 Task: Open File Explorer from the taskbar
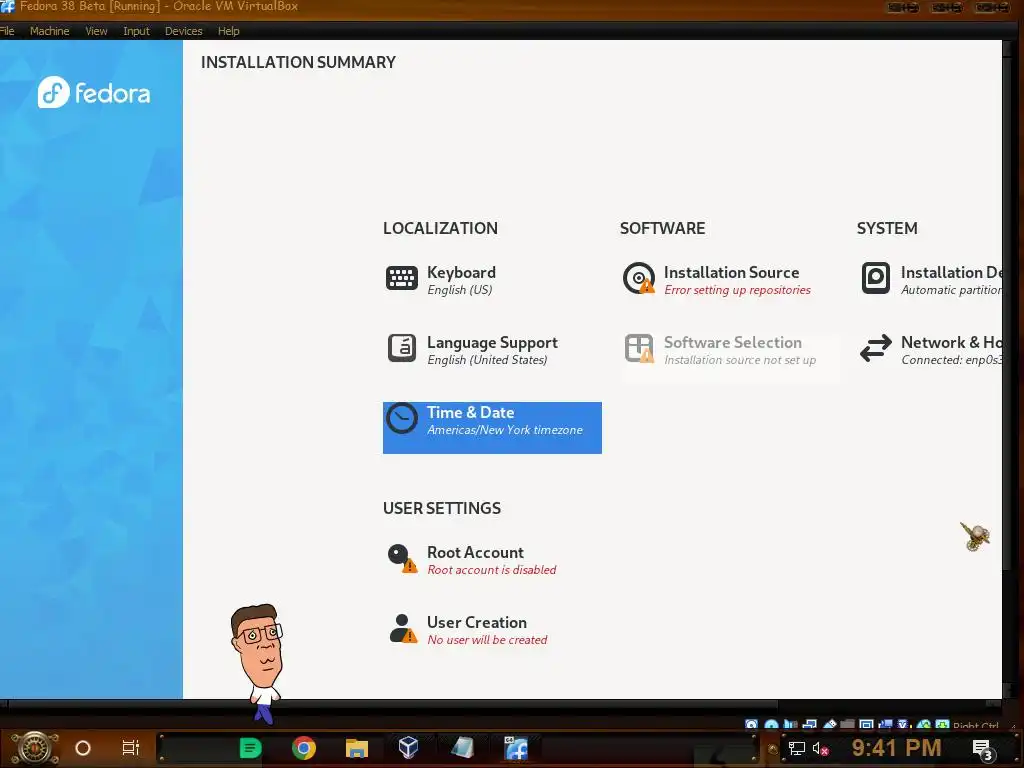(x=357, y=748)
